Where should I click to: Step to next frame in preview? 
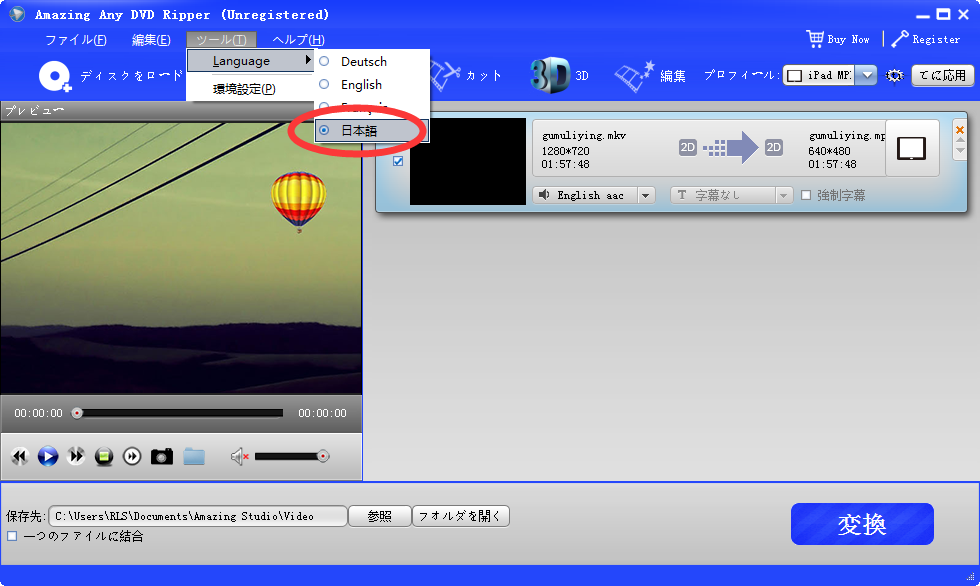[132, 457]
